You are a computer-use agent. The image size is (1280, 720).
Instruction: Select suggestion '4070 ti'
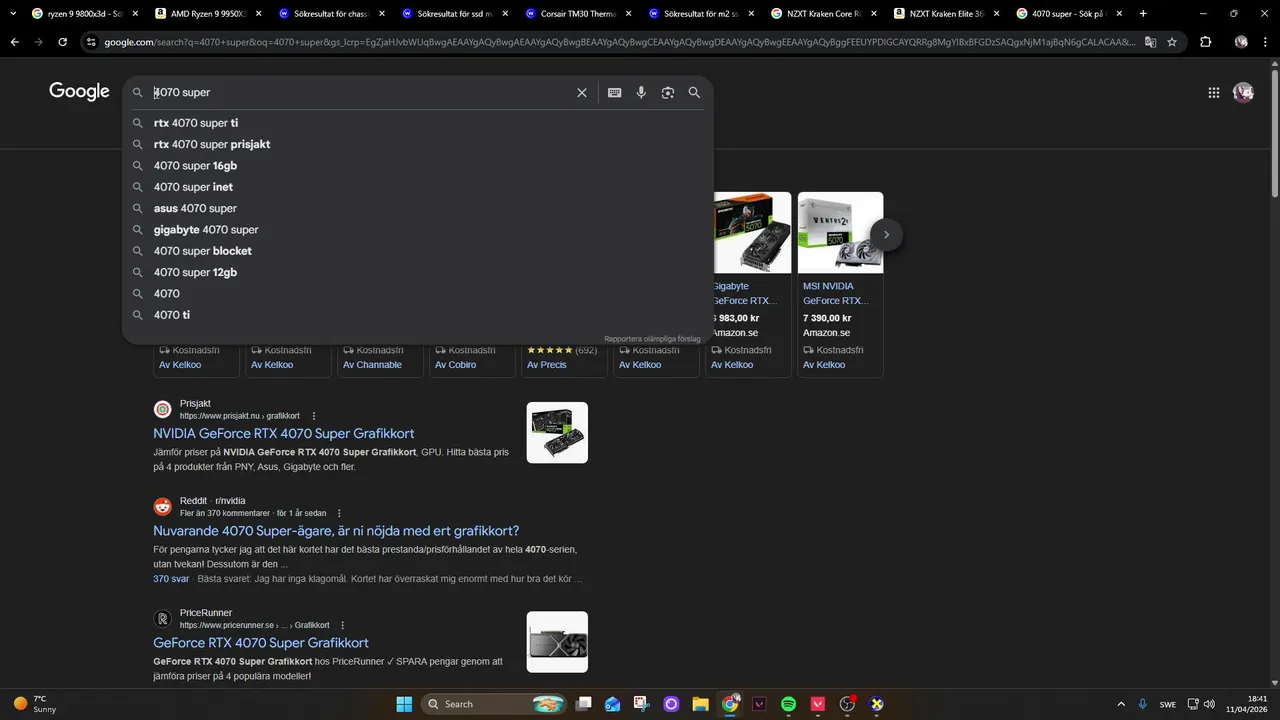[x=418, y=315]
